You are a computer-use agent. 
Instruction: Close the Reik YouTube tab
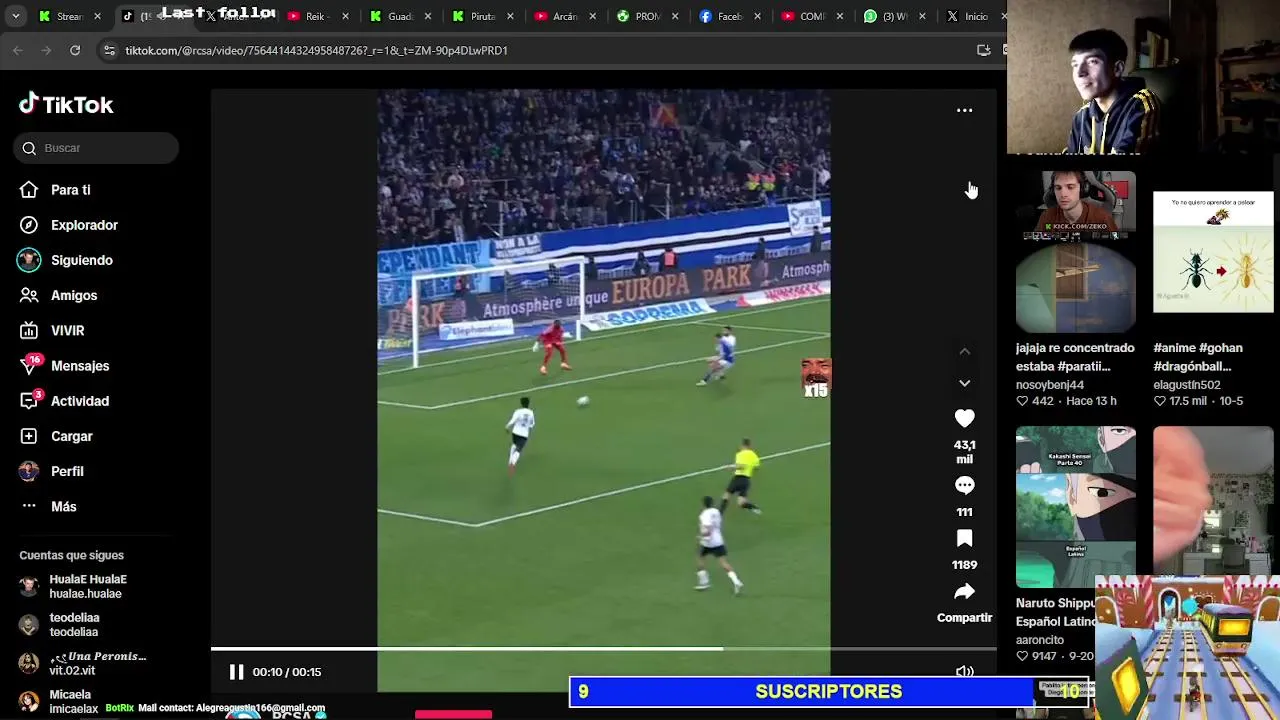coord(345,16)
